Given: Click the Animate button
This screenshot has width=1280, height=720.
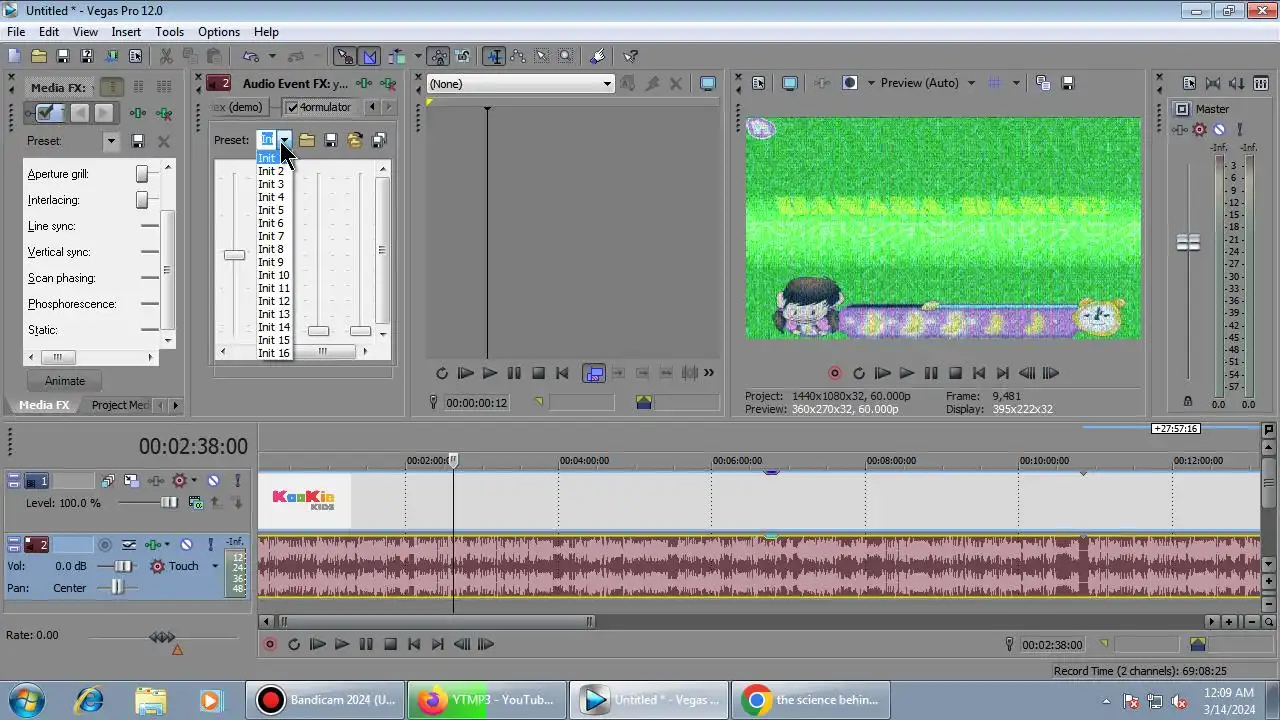Looking at the screenshot, I should 65,381.
